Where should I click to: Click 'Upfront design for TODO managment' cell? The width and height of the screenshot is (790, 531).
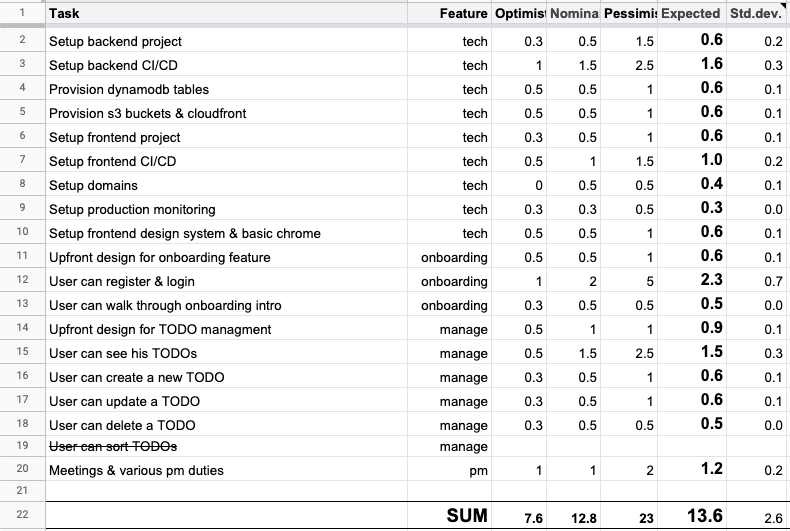pyautogui.click(x=226, y=328)
